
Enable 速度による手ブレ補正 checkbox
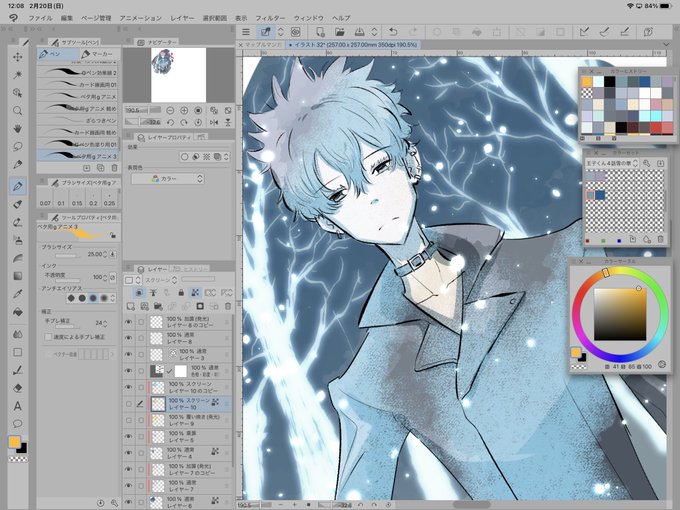coord(48,337)
